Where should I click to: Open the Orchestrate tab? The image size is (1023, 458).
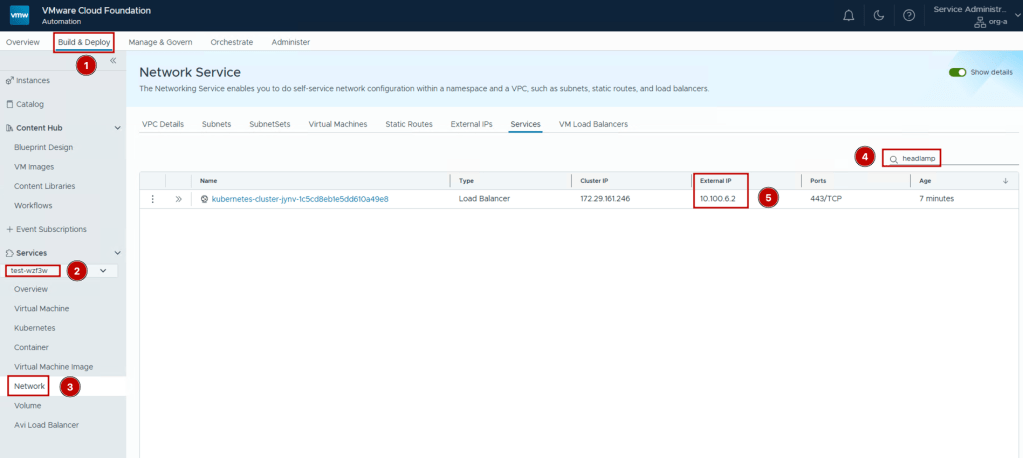(x=232, y=42)
